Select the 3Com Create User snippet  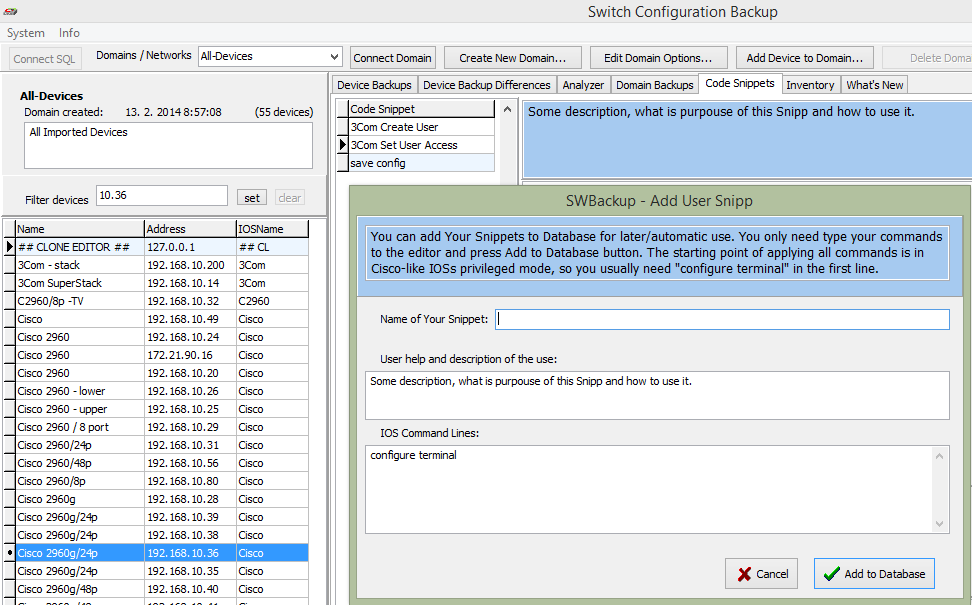tap(422, 126)
